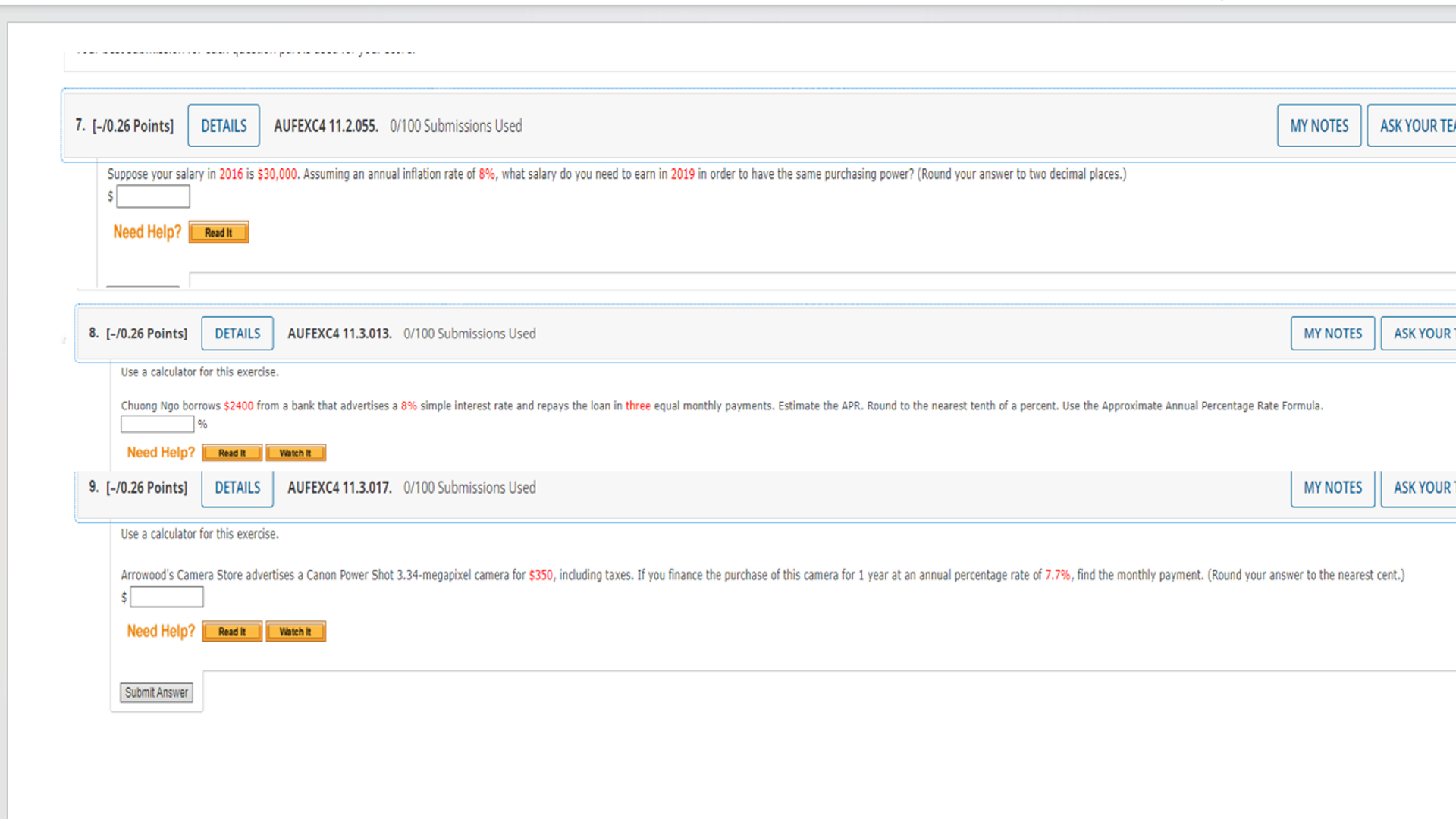Click Read It for the salary inflation question

(x=218, y=231)
